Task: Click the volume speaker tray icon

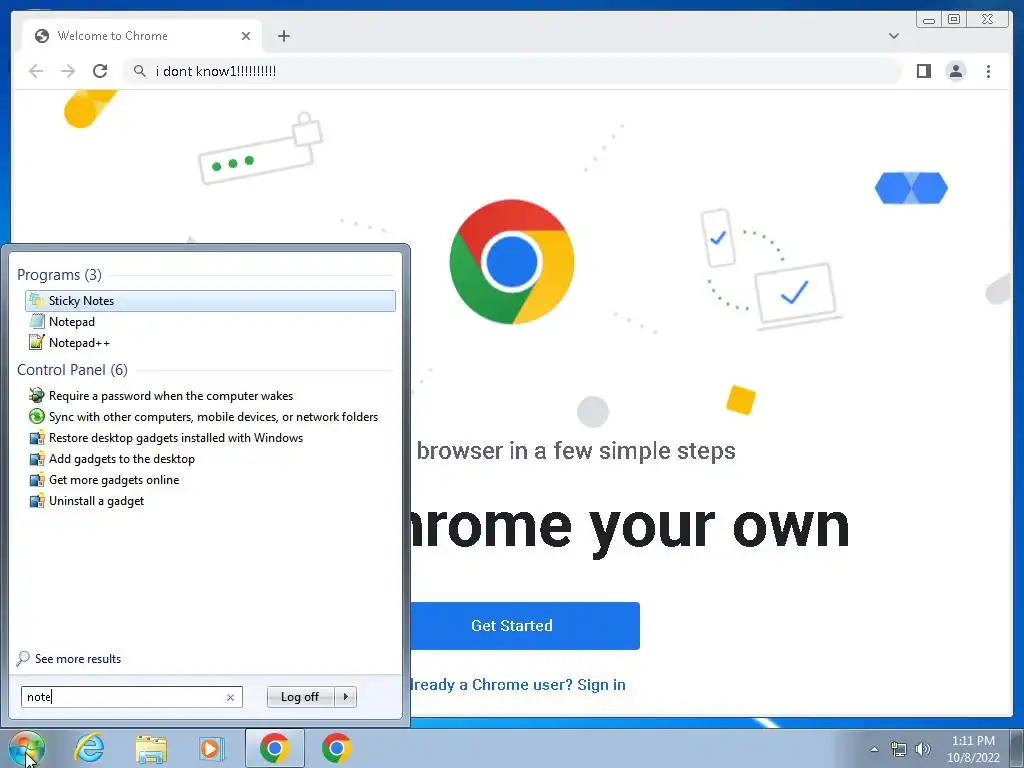Action: [922, 749]
